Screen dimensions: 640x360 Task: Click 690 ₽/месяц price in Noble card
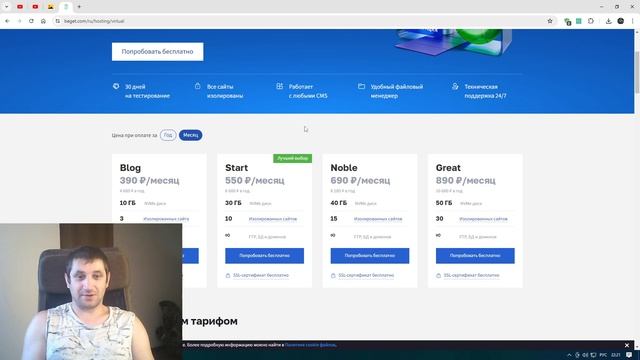click(x=360, y=180)
